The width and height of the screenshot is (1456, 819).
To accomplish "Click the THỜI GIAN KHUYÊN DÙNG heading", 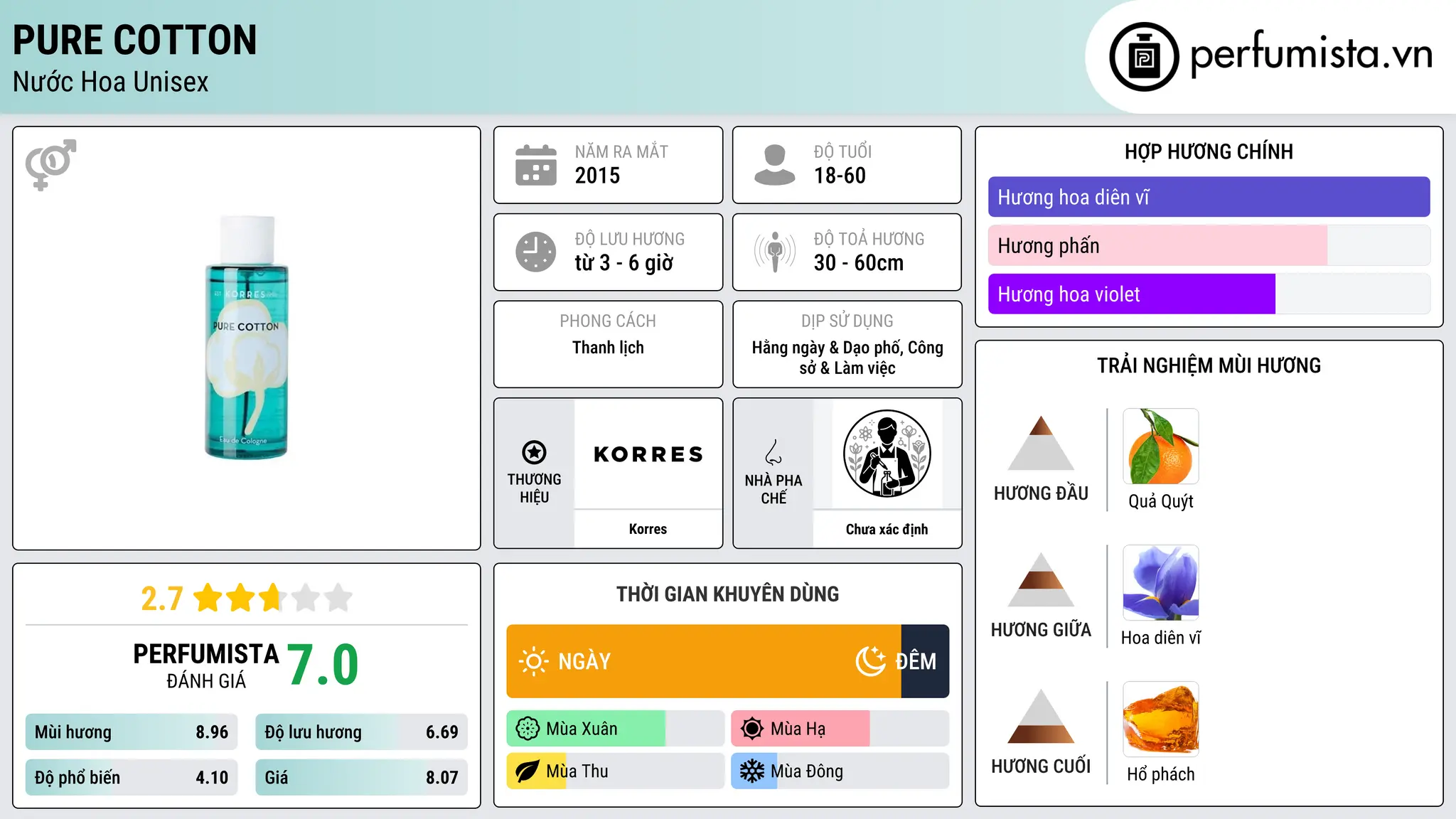I will [x=727, y=594].
